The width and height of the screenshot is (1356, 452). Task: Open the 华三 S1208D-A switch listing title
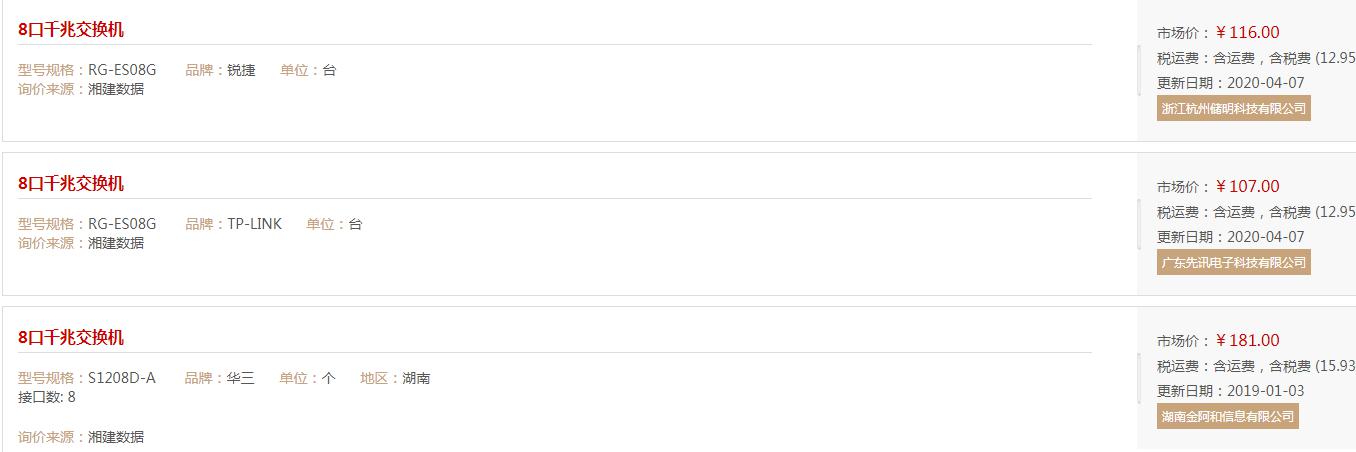71,338
